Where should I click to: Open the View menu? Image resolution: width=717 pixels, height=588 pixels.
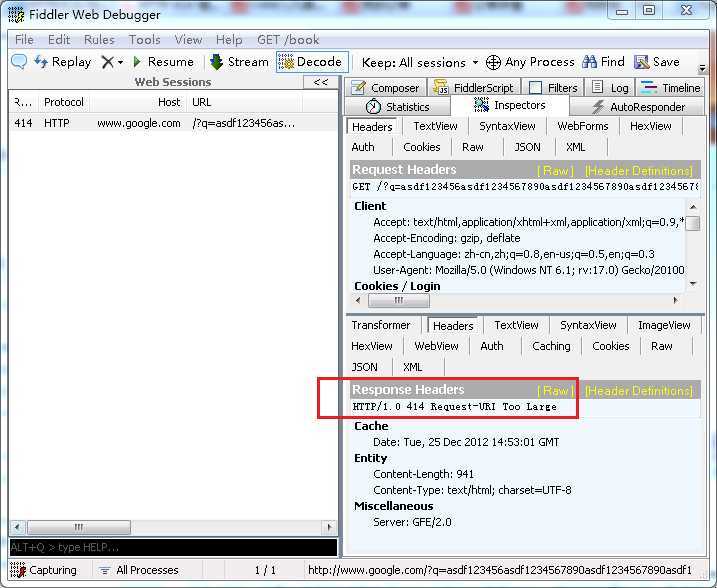click(188, 40)
